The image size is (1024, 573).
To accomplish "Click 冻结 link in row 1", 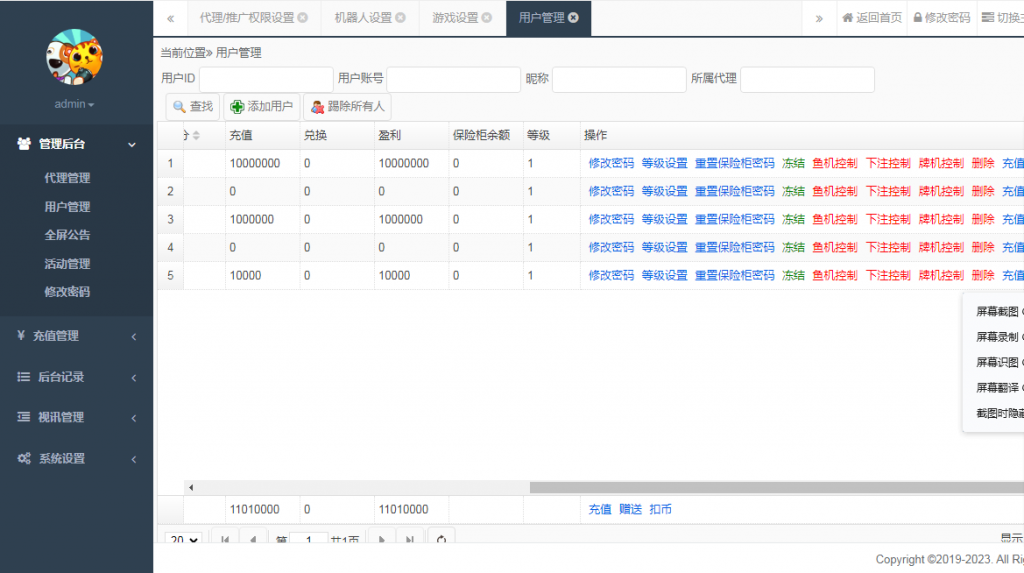I will pyautogui.click(x=793, y=164).
